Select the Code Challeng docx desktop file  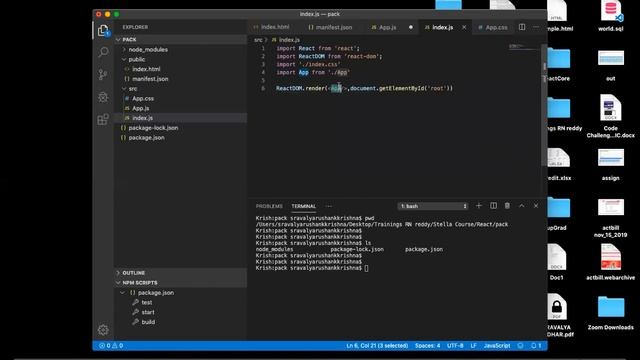coord(611,116)
